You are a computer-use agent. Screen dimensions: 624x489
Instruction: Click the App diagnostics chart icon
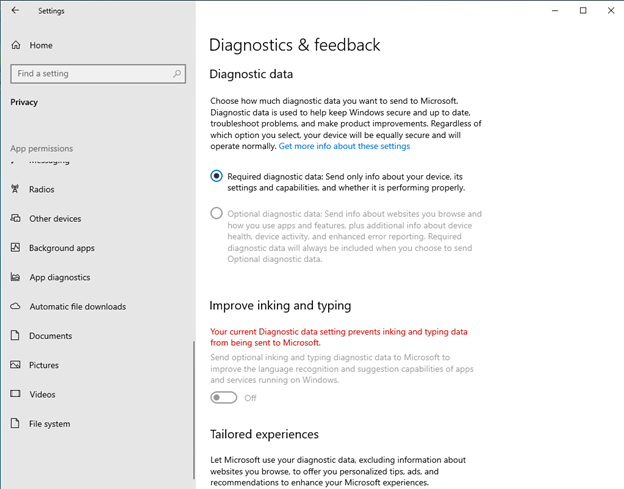point(15,277)
